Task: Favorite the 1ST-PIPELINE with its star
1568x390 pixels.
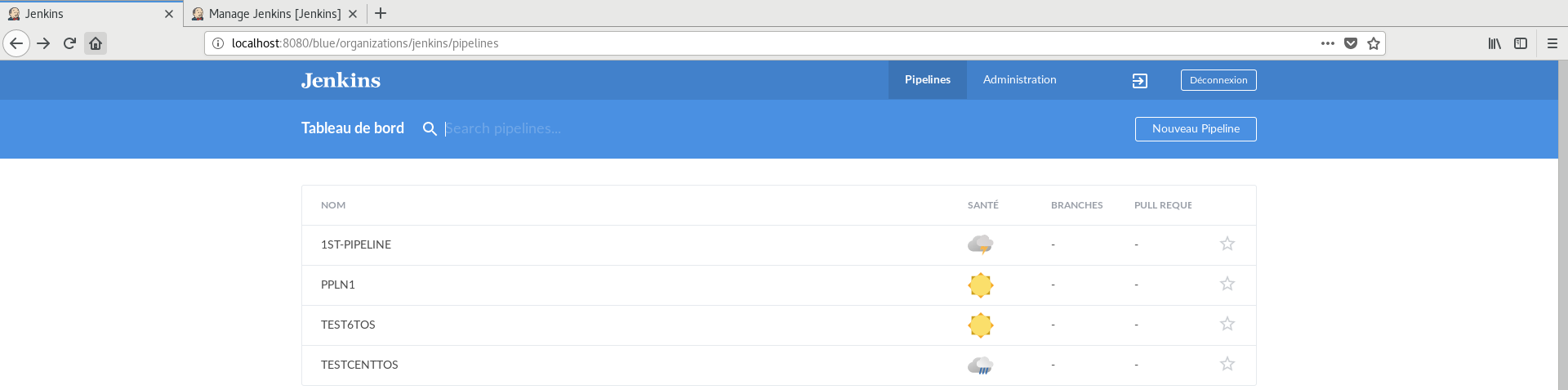Action: pyautogui.click(x=1227, y=244)
